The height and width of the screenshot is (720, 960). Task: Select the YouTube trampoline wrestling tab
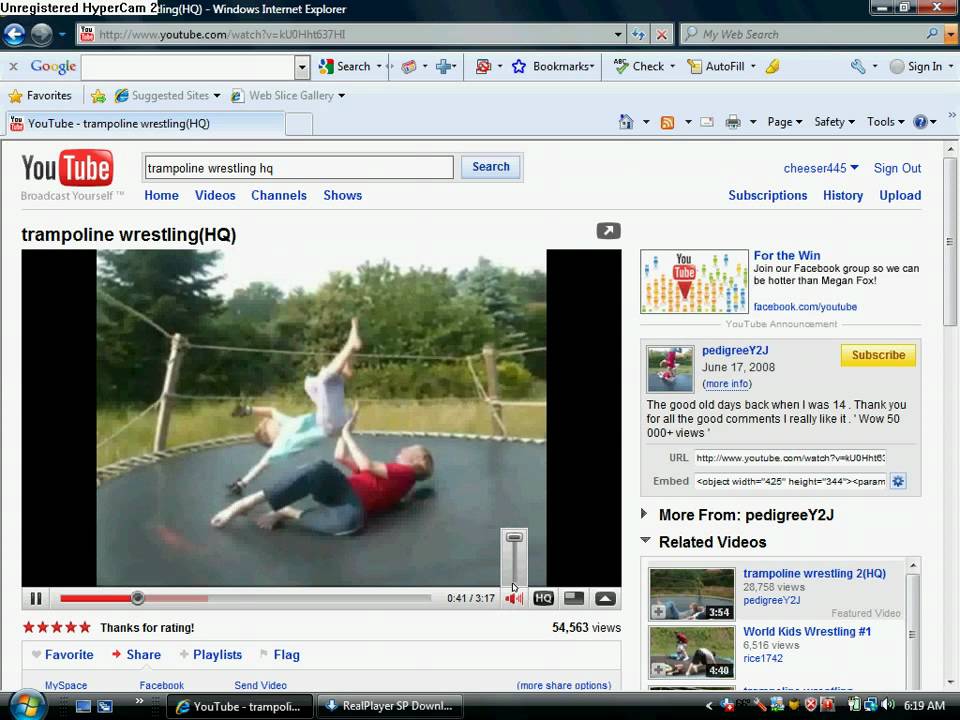pos(144,124)
